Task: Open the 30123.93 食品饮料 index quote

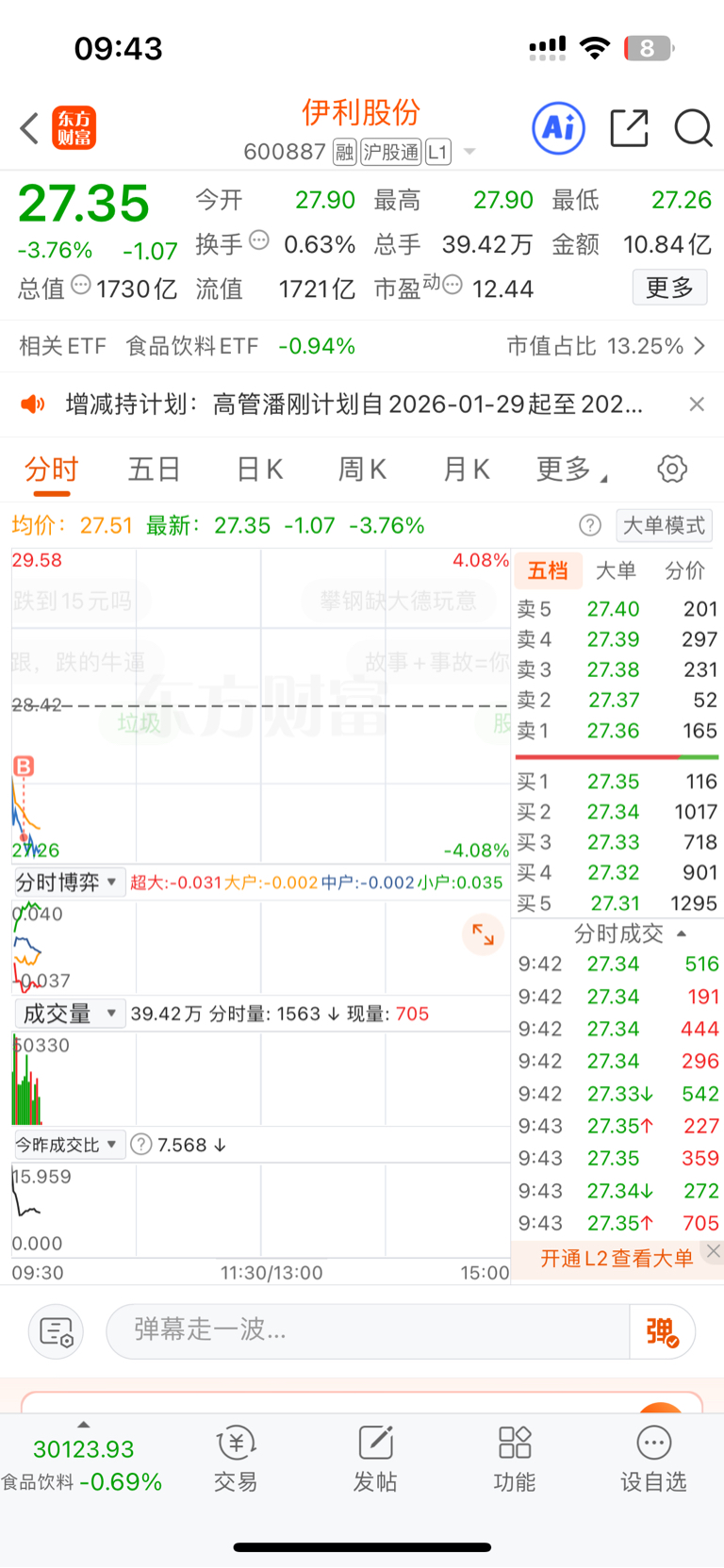Action: coord(83,1465)
